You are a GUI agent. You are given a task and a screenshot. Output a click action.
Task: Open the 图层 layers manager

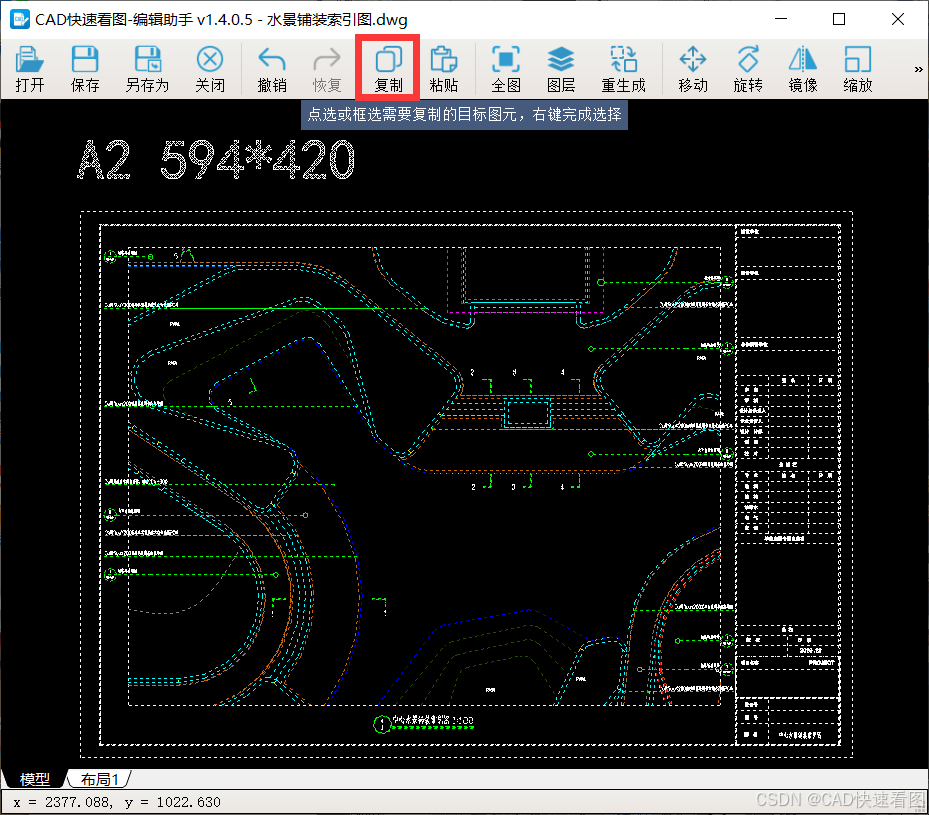561,69
